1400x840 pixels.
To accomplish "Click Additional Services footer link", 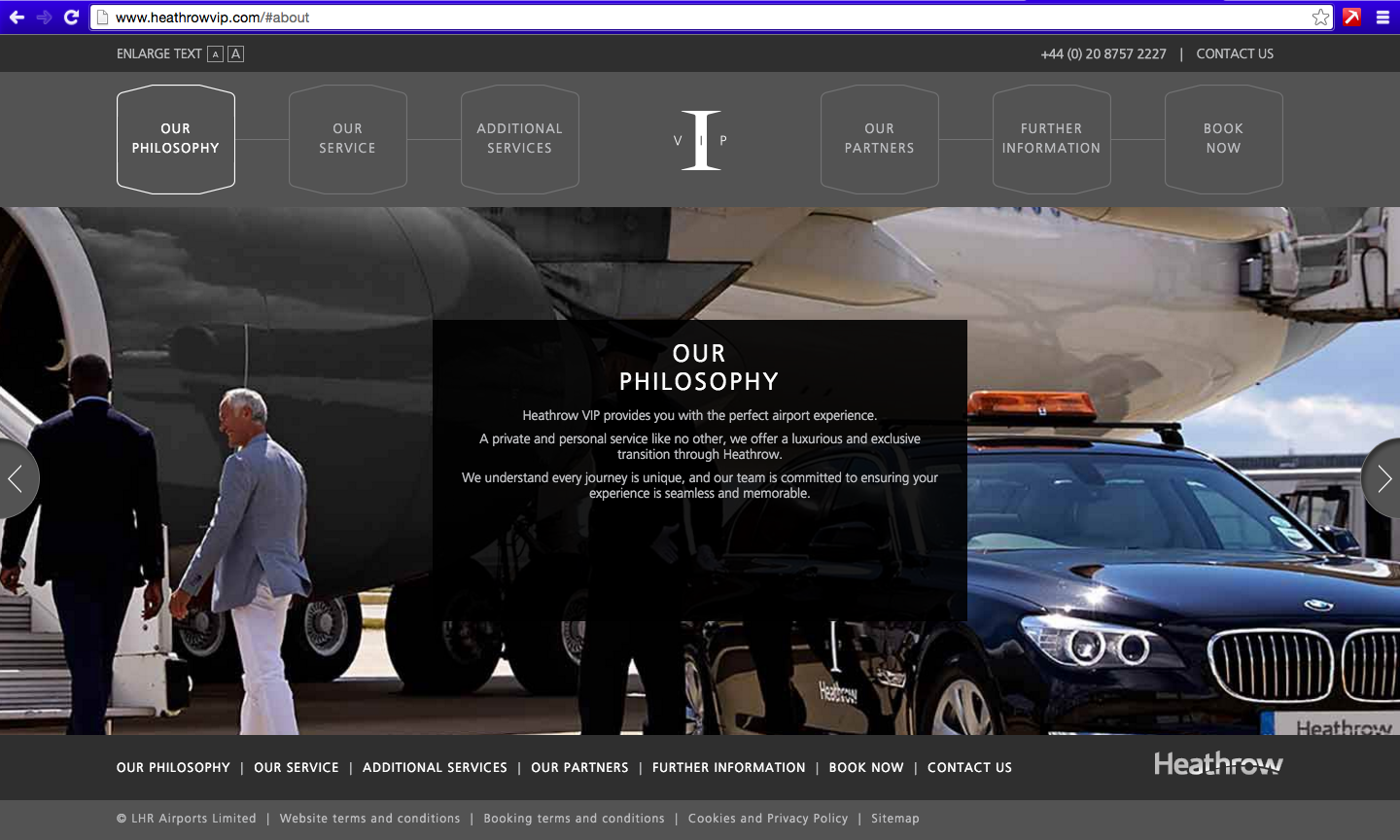I will coord(435,768).
